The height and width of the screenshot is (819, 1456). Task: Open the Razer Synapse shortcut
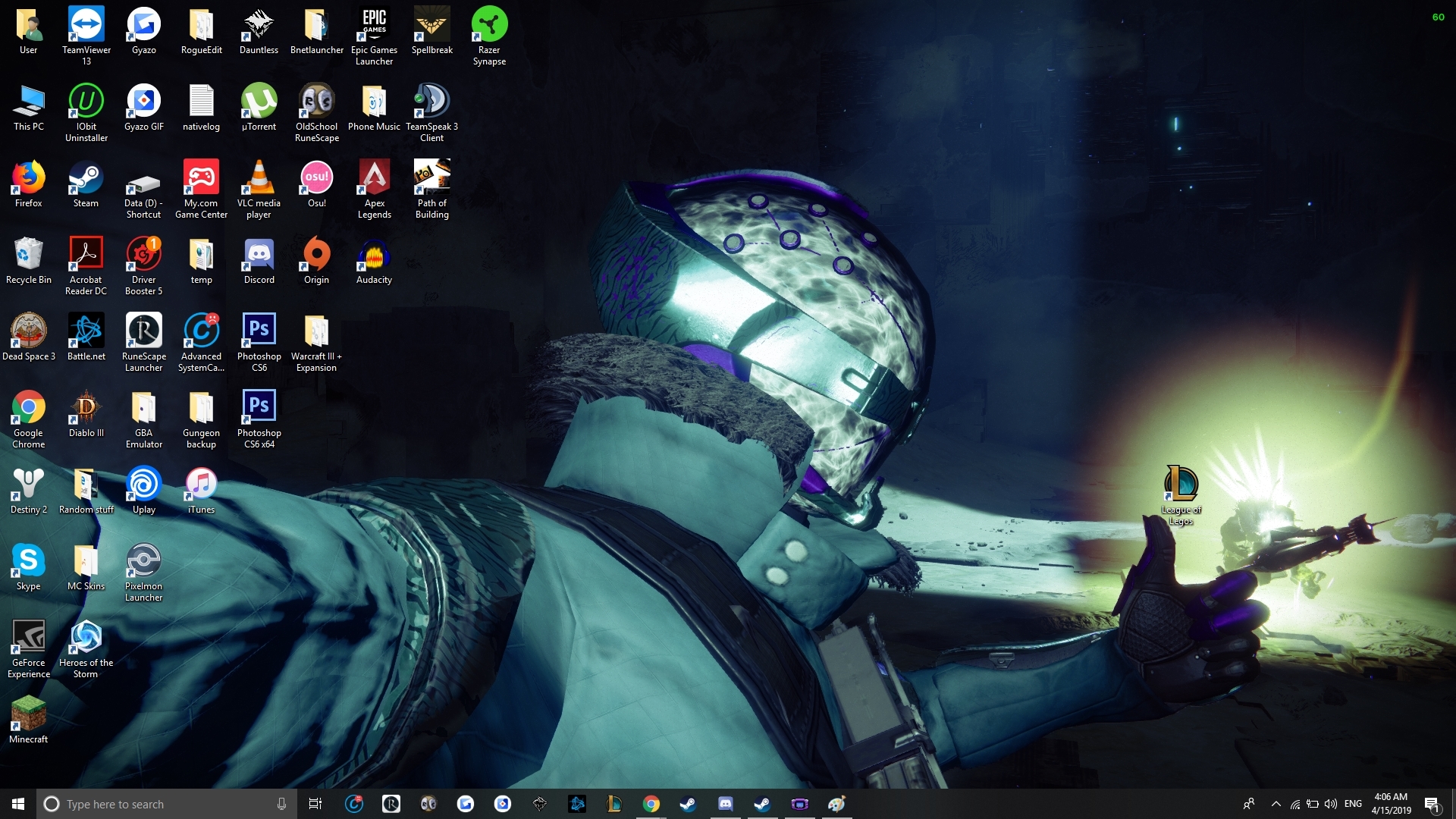[x=489, y=26]
